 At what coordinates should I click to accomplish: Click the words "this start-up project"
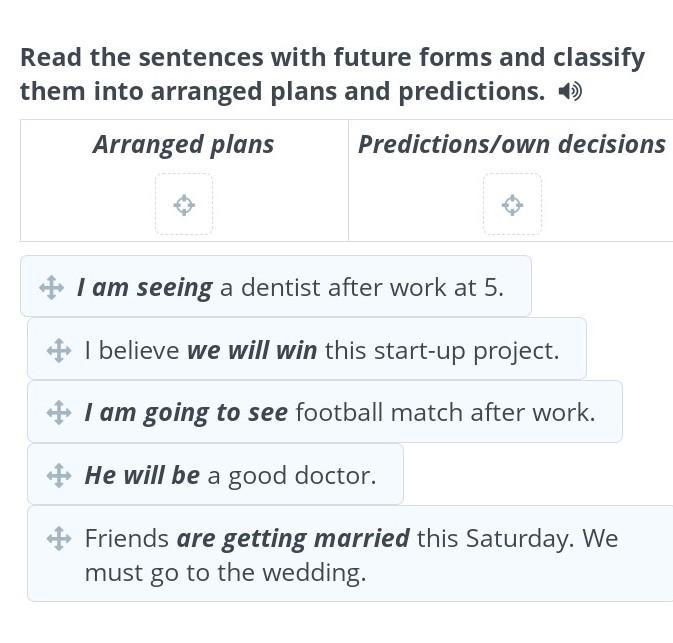pyautogui.click(x=442, y=351)
